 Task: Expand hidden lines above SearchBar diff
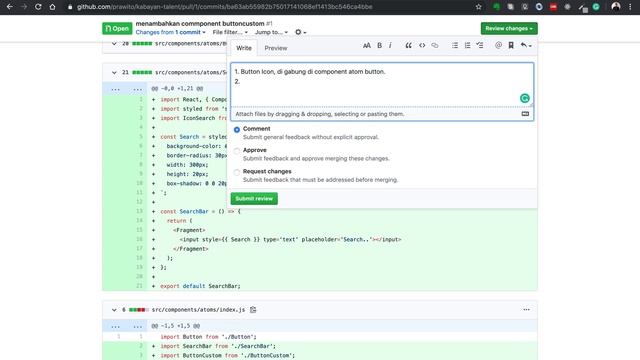click(x=127, y=89)
